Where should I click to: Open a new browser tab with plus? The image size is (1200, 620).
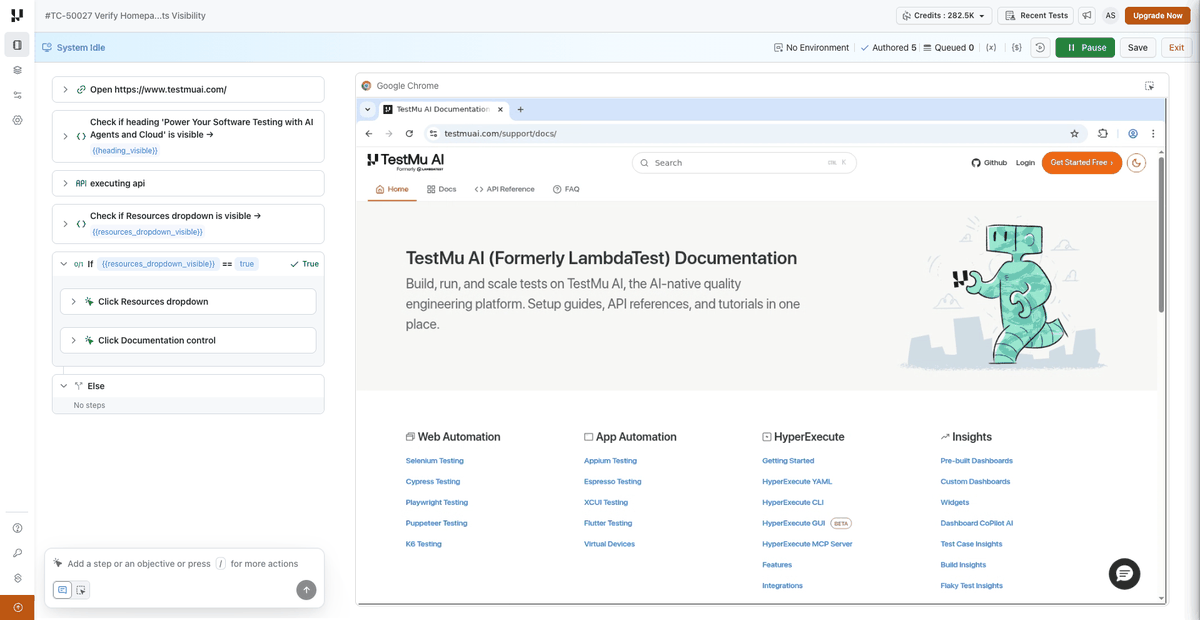pyautogui.click(x=520, y=109)
